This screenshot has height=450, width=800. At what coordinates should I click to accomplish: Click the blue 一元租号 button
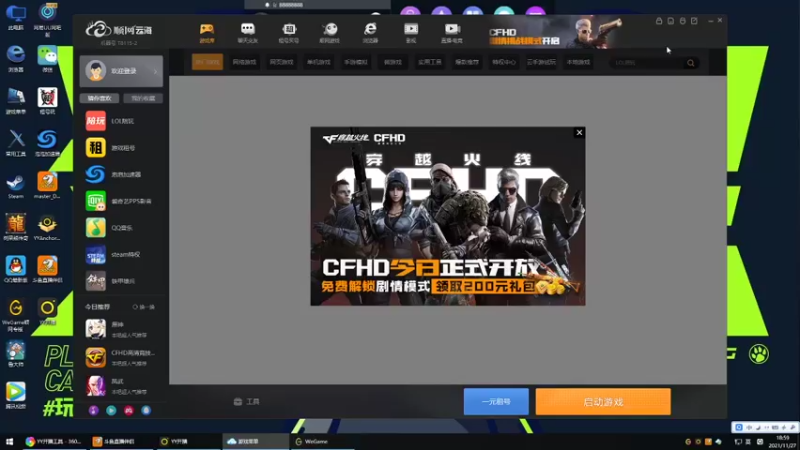click(496, 402)
